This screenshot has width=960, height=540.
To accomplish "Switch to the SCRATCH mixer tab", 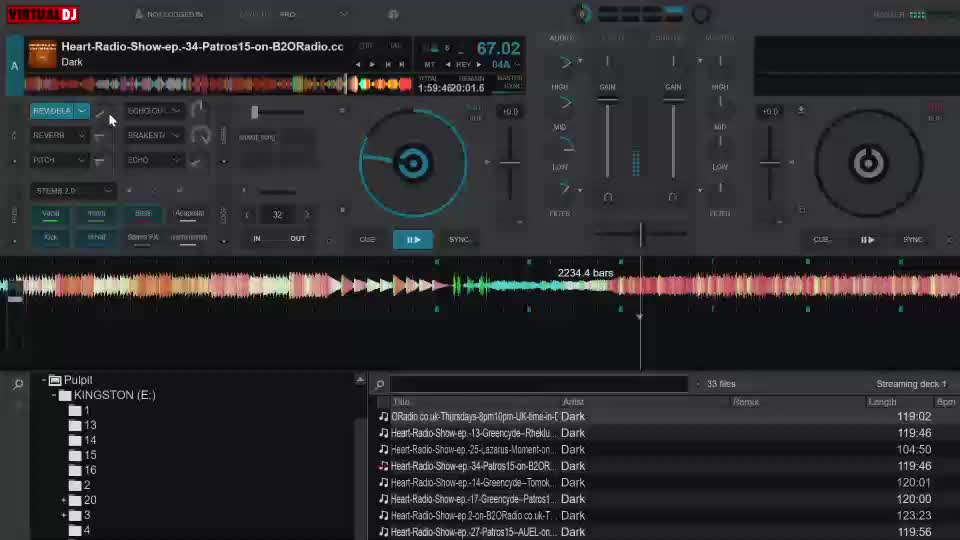I will pos(667,38).
